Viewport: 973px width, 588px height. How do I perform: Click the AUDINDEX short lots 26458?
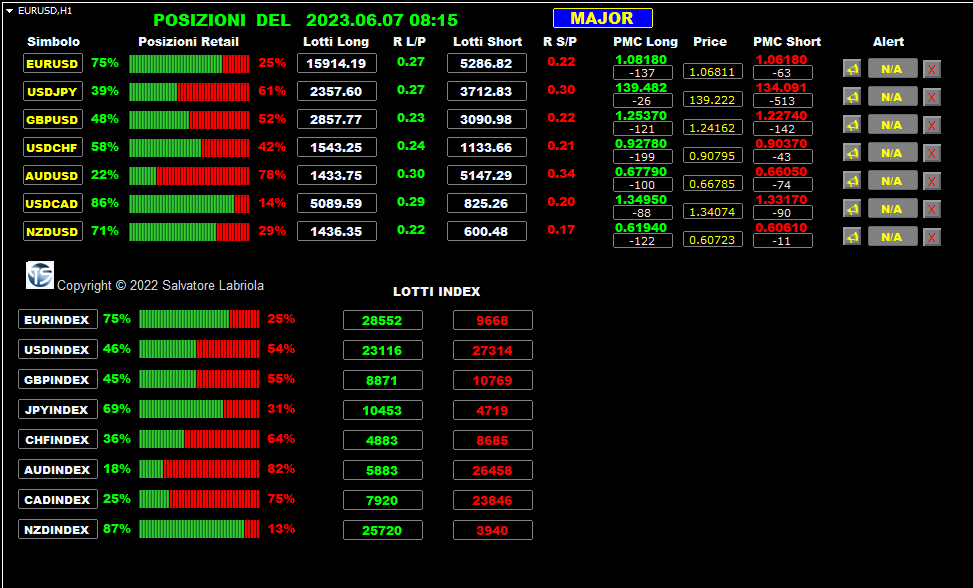point(493,470)
